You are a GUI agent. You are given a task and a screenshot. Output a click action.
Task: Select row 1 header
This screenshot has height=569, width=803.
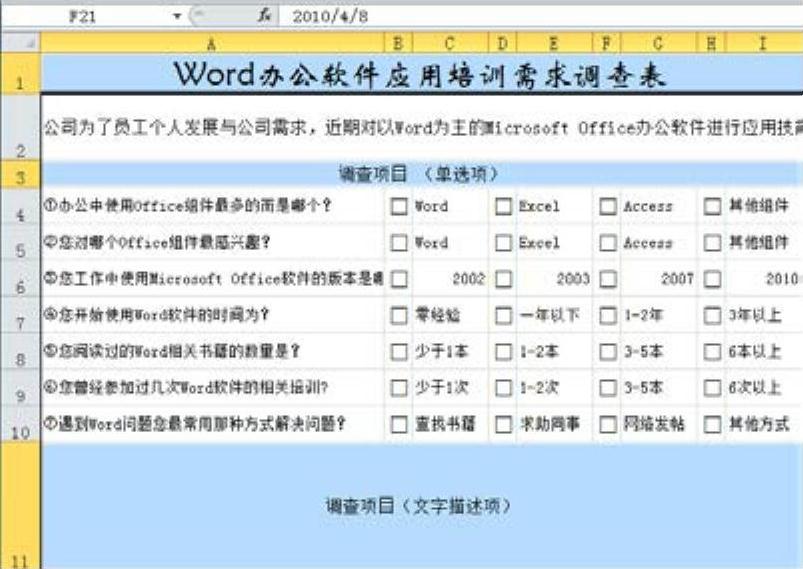(20, 74)
